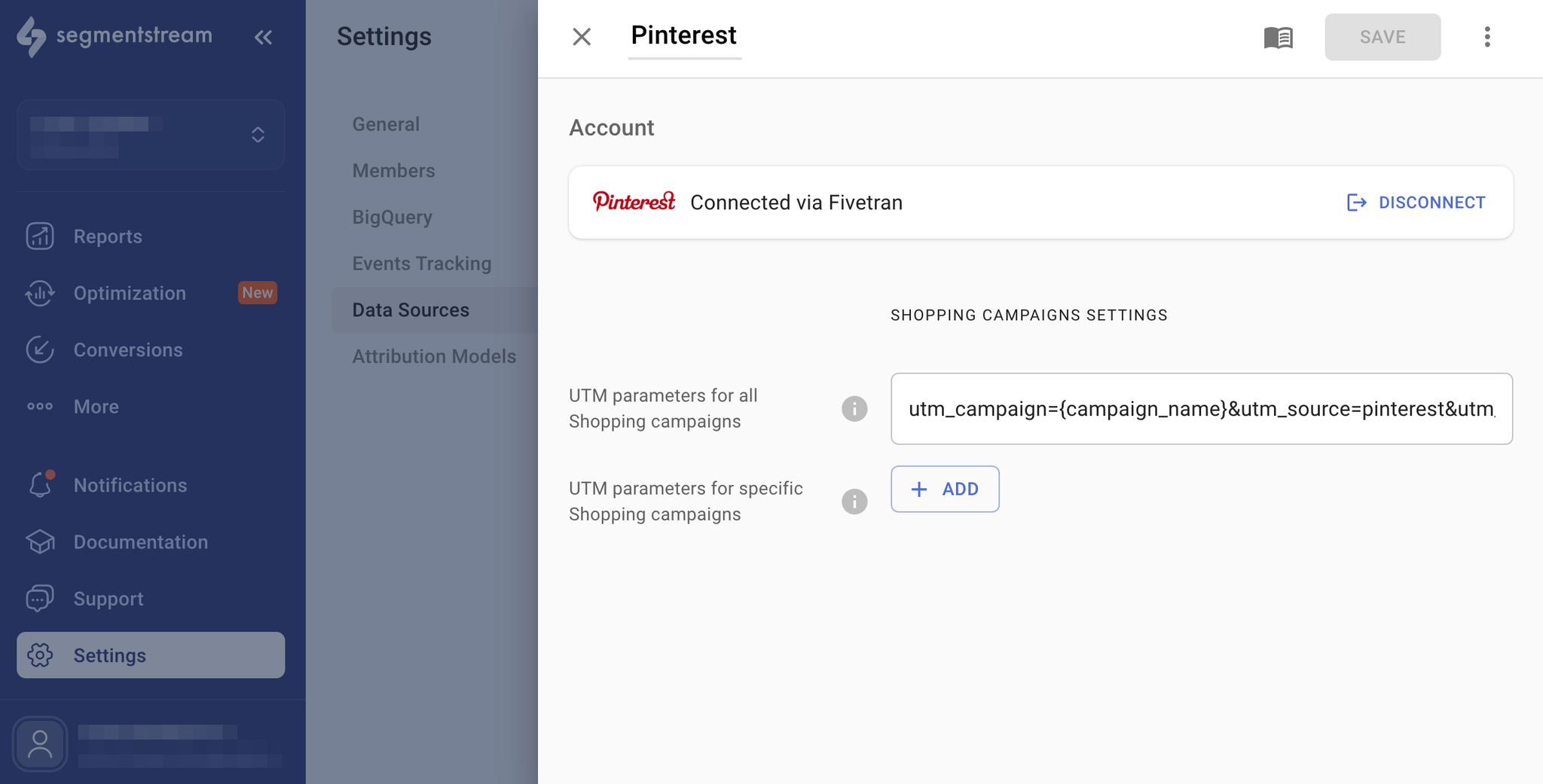Click the SHOPPING CAMPAIGNS SETTINGS heading
The width and height of the screenshot is (1543, 784).
1029,316
